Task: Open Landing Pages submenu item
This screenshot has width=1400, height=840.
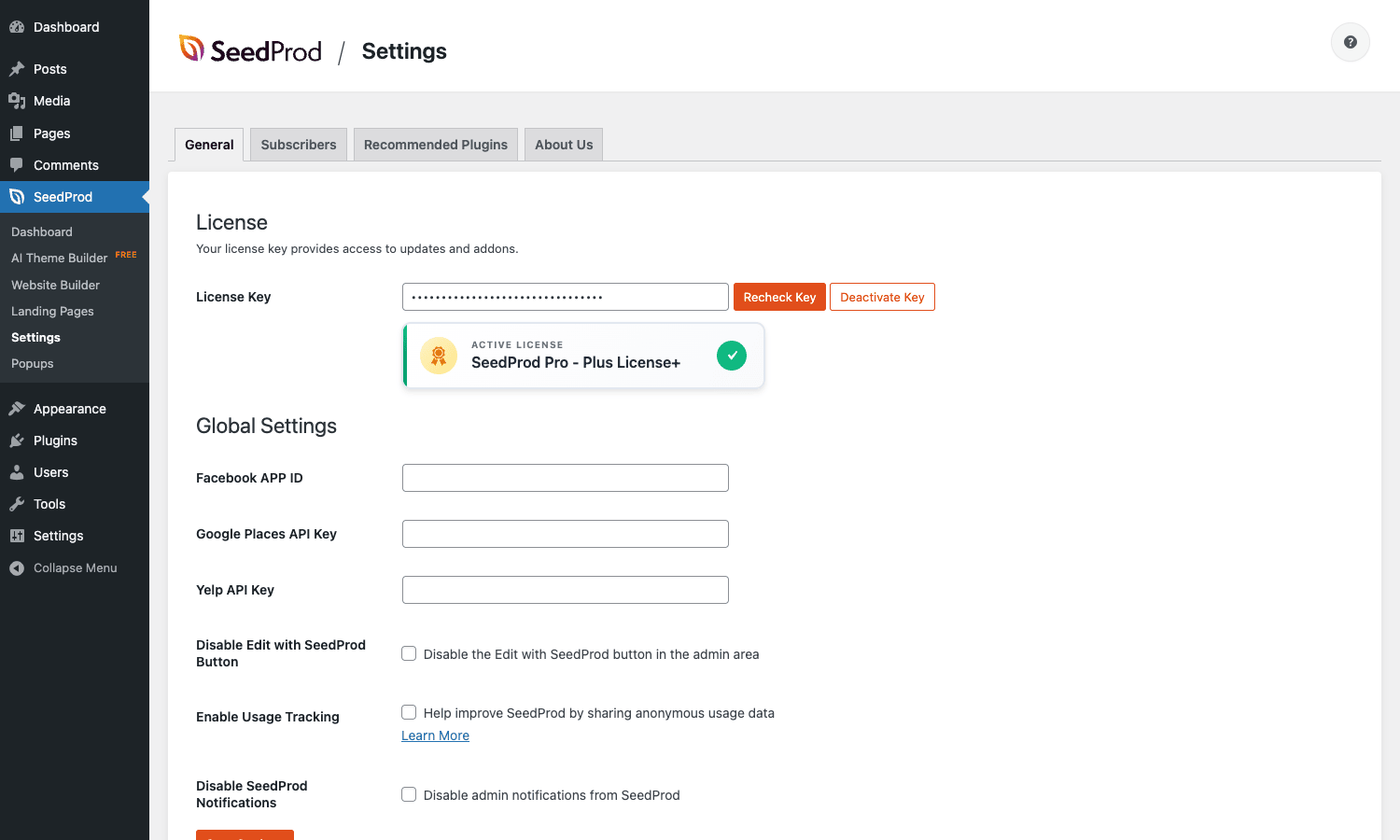Action: 52,311
